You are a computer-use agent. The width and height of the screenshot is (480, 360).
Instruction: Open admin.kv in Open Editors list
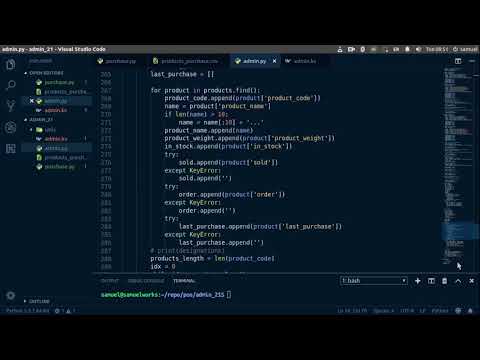coord(56,110)
